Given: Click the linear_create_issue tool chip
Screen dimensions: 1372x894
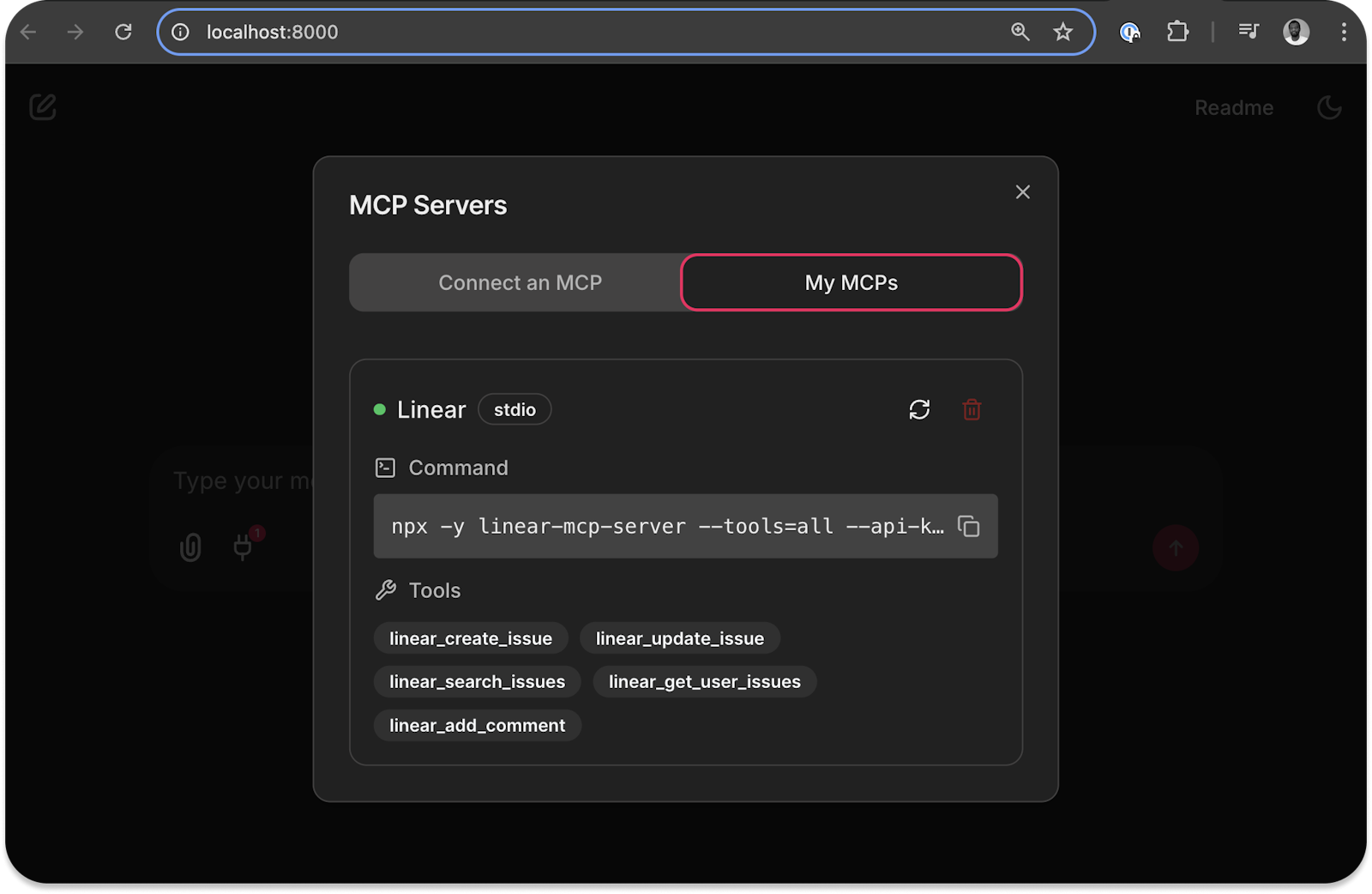Looking at the screenshot, I should click(471, 638).
